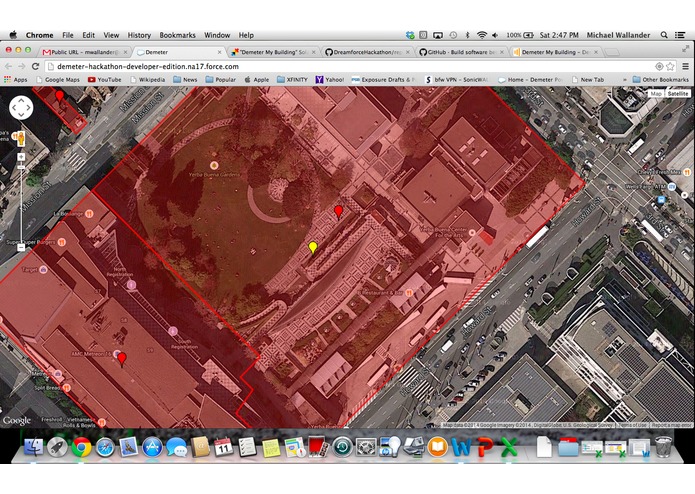Screen dimensions: 695x494
Task: Open Messages from the Dock
Action: pyautogui.click(x=176, y=447)
